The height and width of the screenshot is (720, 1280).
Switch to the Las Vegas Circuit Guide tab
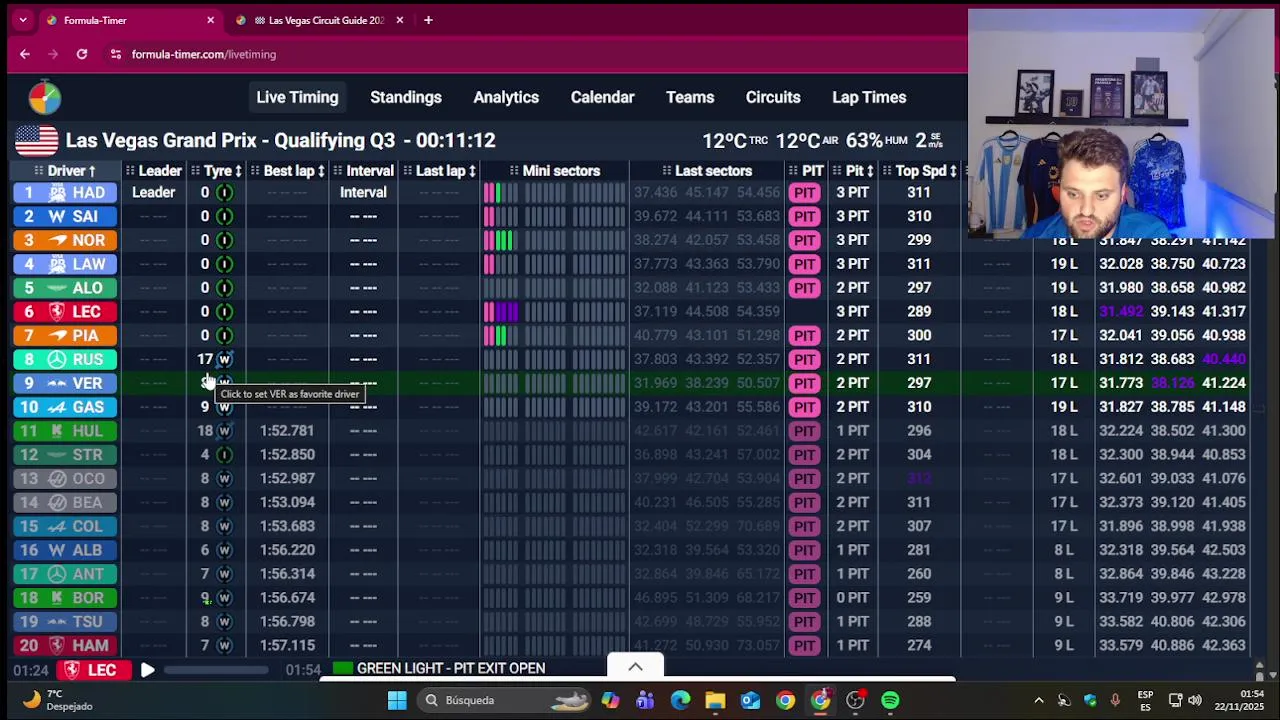320,20
